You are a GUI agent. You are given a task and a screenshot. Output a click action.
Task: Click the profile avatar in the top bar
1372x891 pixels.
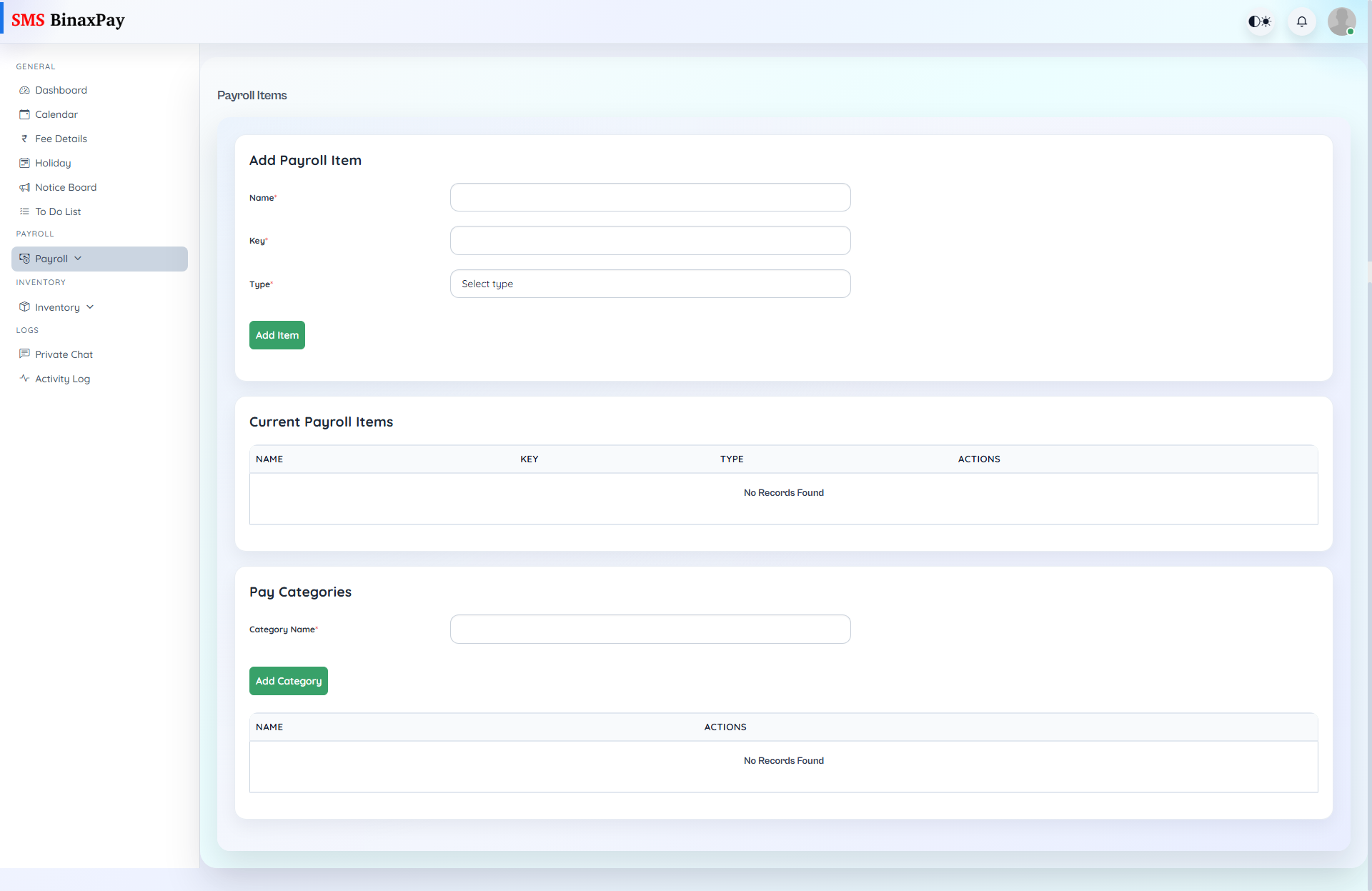coord(1342,21)
